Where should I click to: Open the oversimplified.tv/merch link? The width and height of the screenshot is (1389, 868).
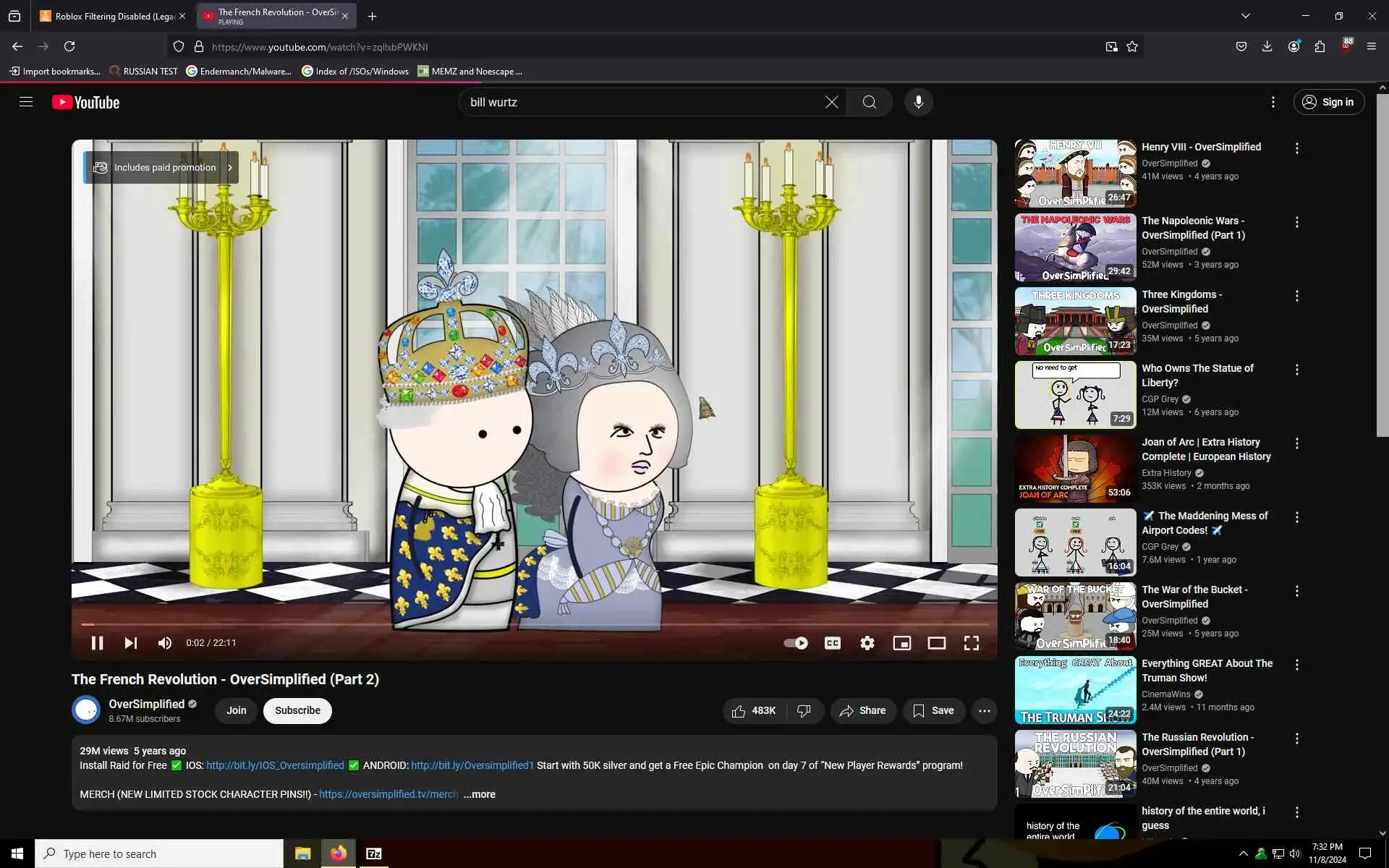[x=388, y=794]
